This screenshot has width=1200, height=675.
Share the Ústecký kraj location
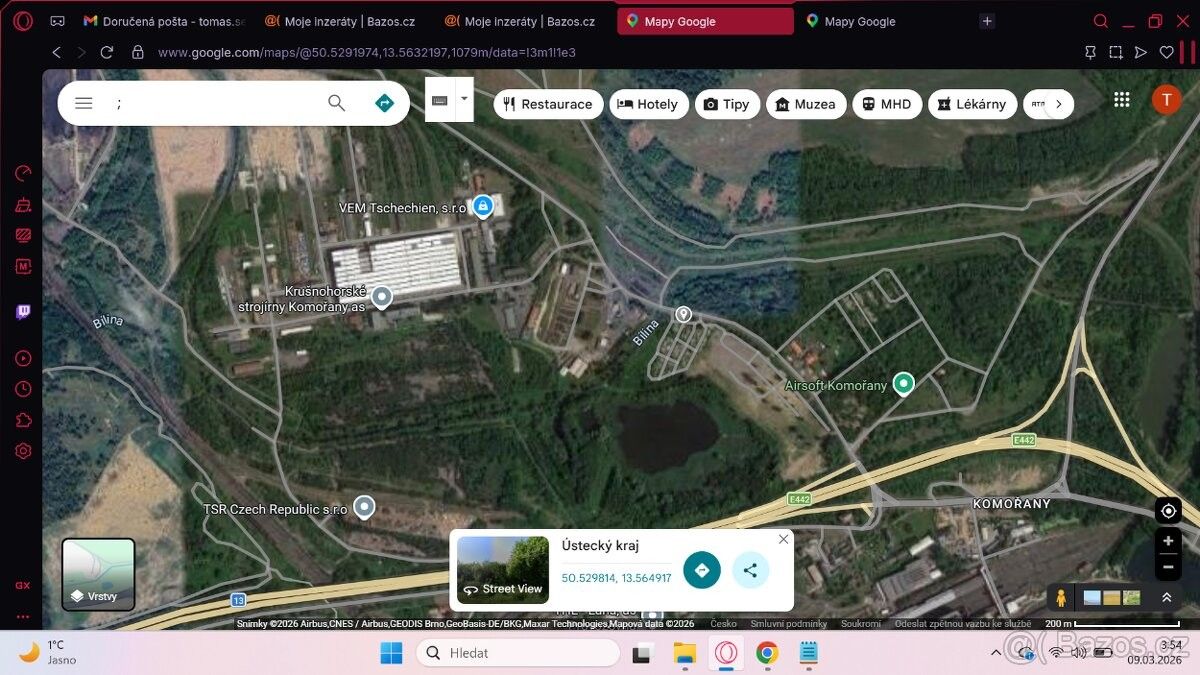pos(750,570)
